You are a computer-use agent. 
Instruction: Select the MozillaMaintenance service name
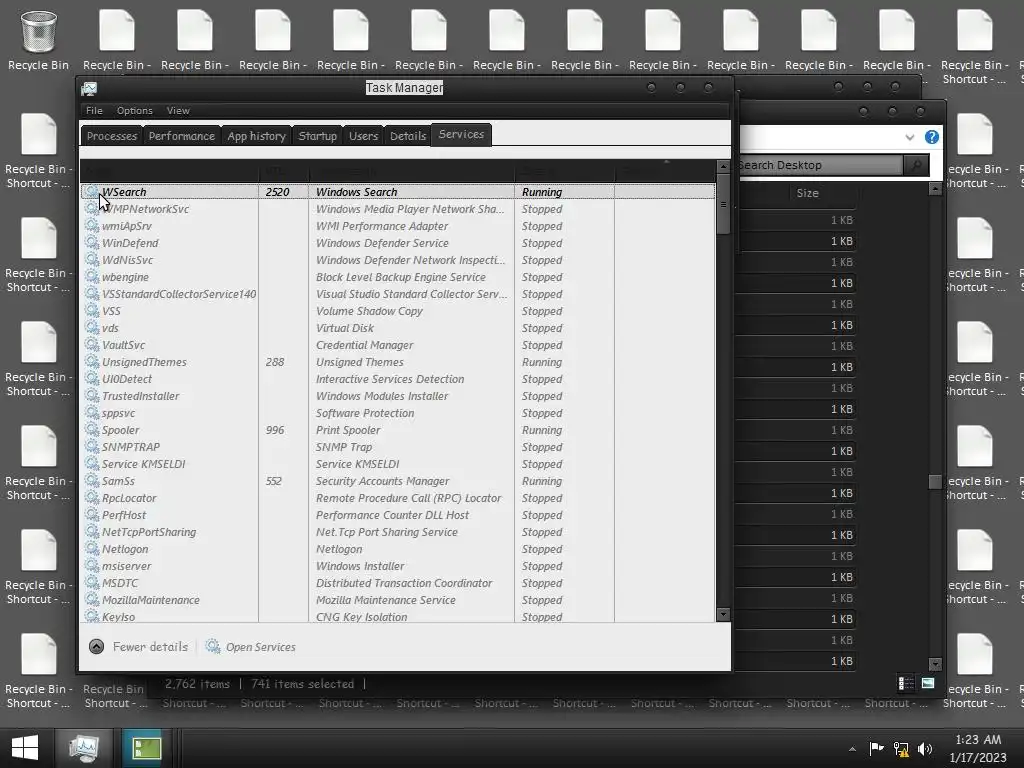coord(151,600)
